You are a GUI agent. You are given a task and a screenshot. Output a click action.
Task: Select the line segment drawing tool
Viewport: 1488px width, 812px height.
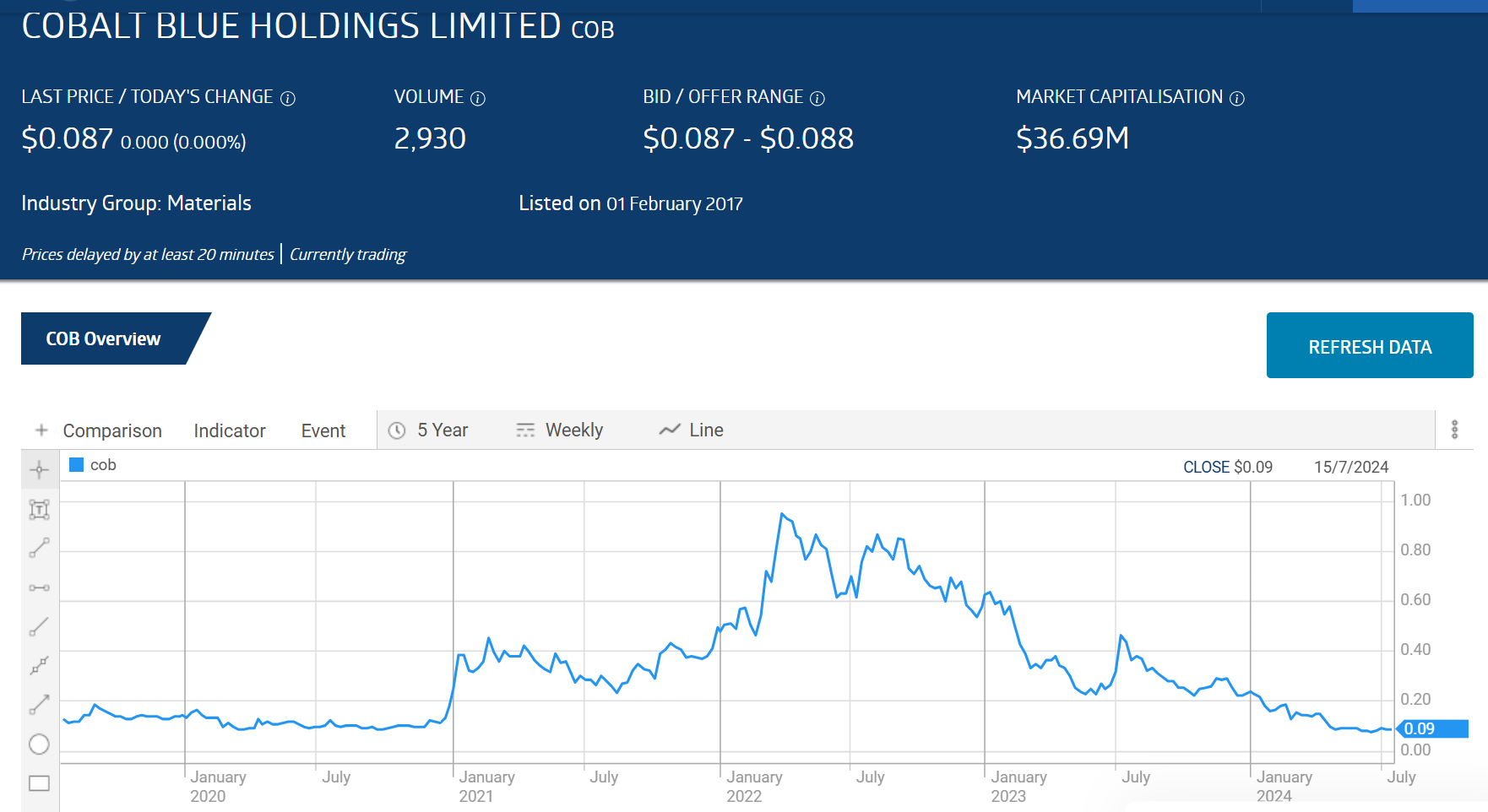pyautogui.click(x=40, y=548)
